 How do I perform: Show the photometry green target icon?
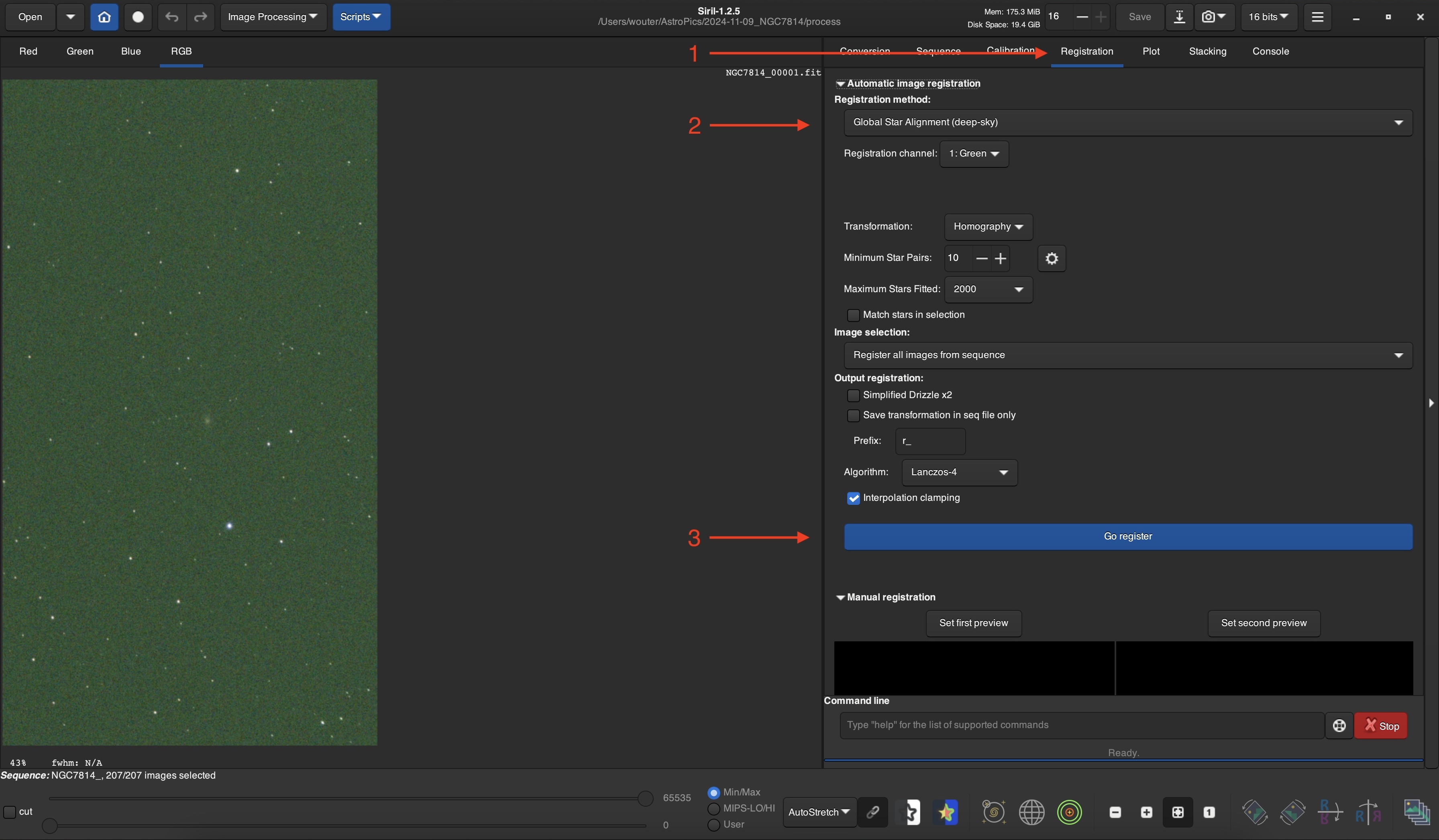(1069, 812)
